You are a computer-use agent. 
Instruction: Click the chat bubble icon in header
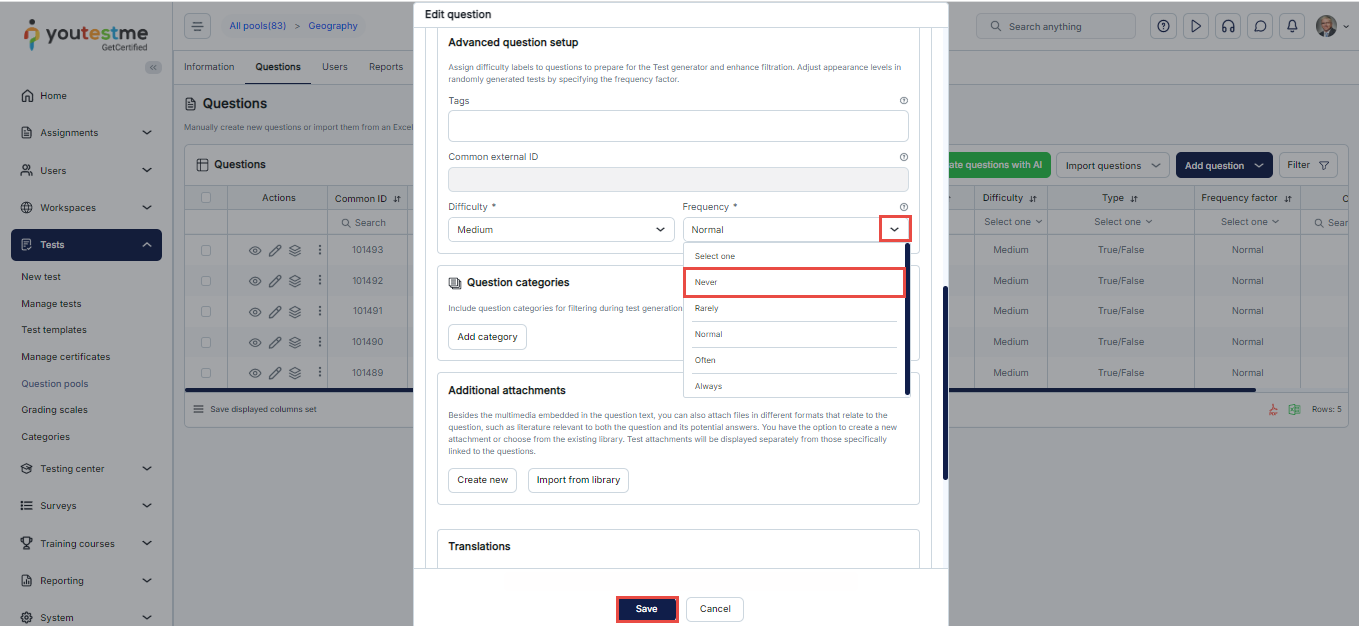pyautogui.click(x=1261, y=27)
